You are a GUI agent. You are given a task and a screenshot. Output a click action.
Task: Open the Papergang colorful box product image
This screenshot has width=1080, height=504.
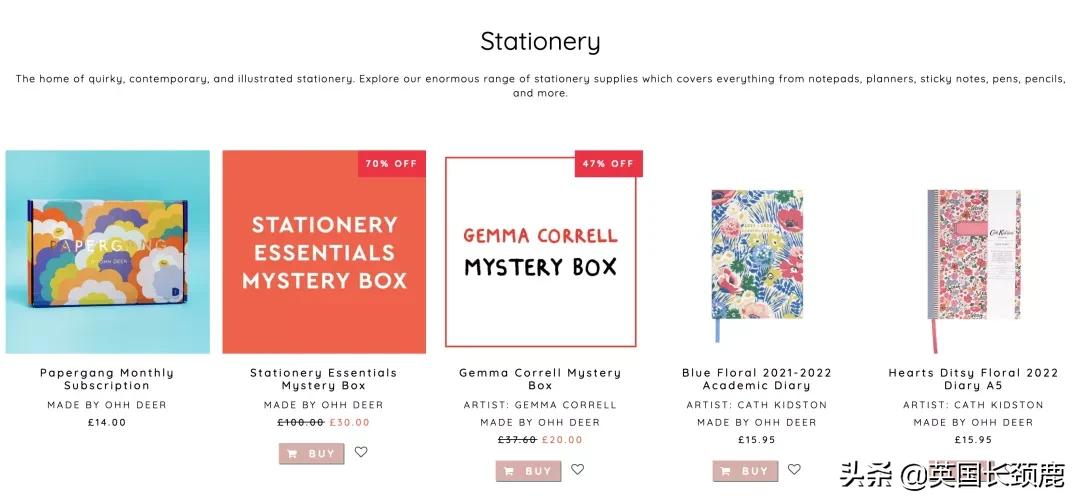coord(108,252)
